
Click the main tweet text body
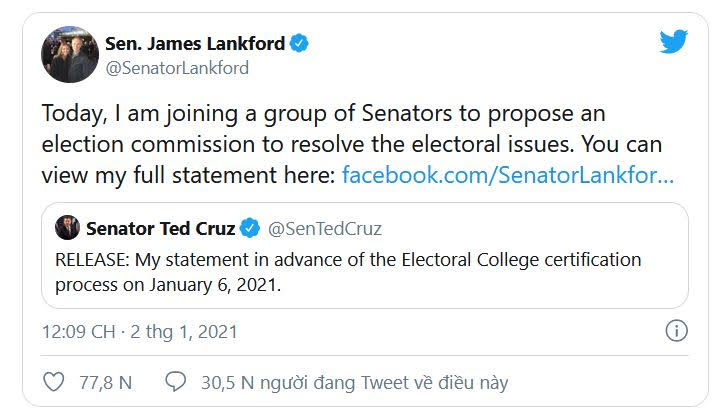coord(357,144)
